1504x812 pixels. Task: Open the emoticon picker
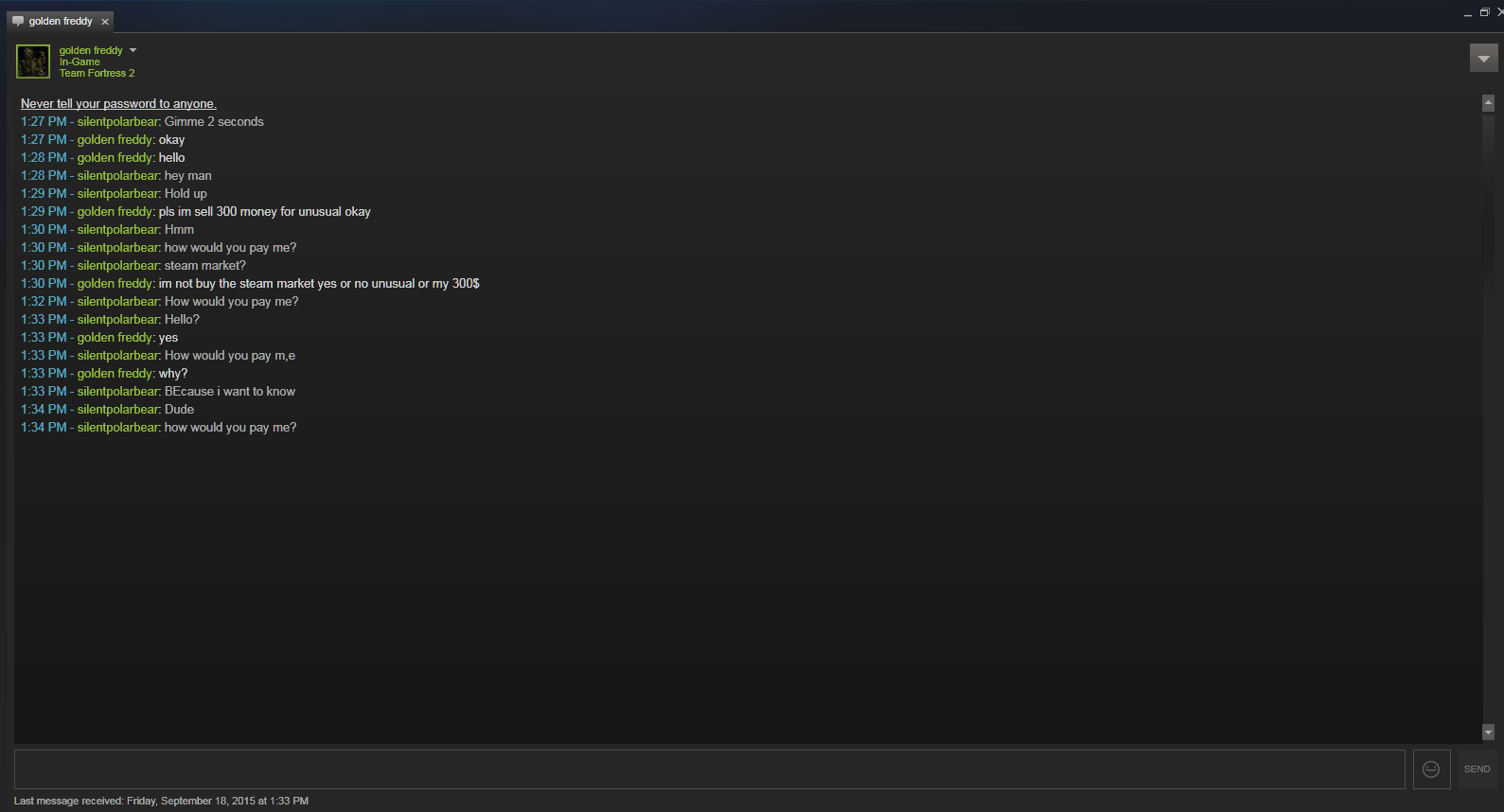1431,769
